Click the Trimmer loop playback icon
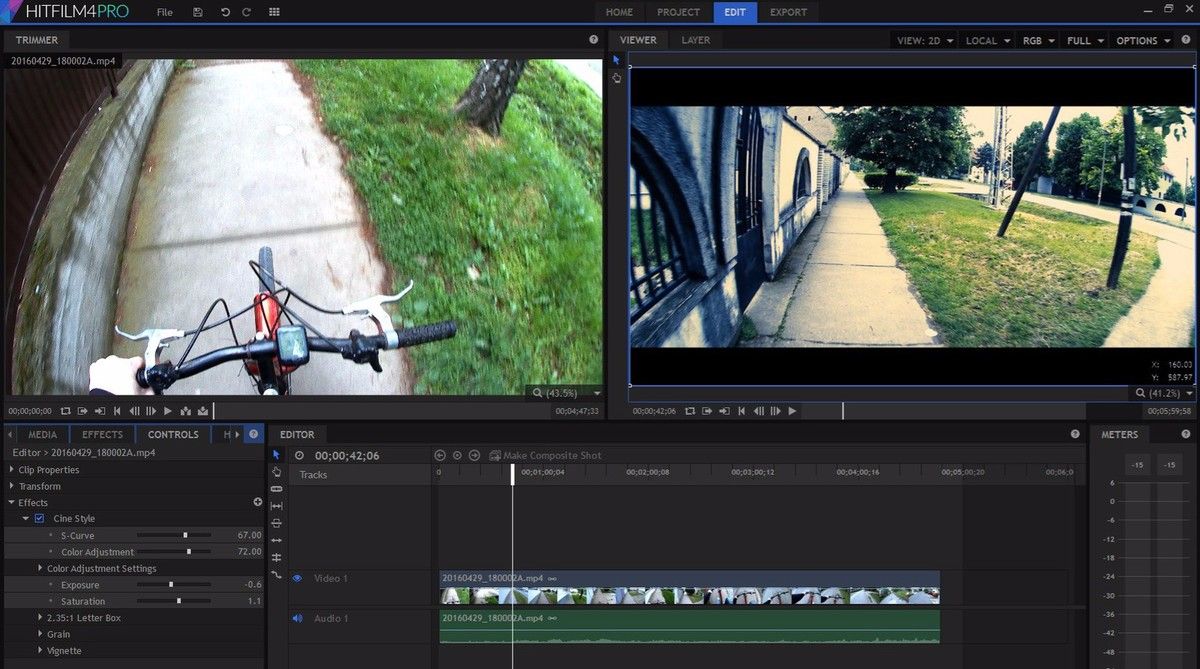 click(x=66, y=411)
